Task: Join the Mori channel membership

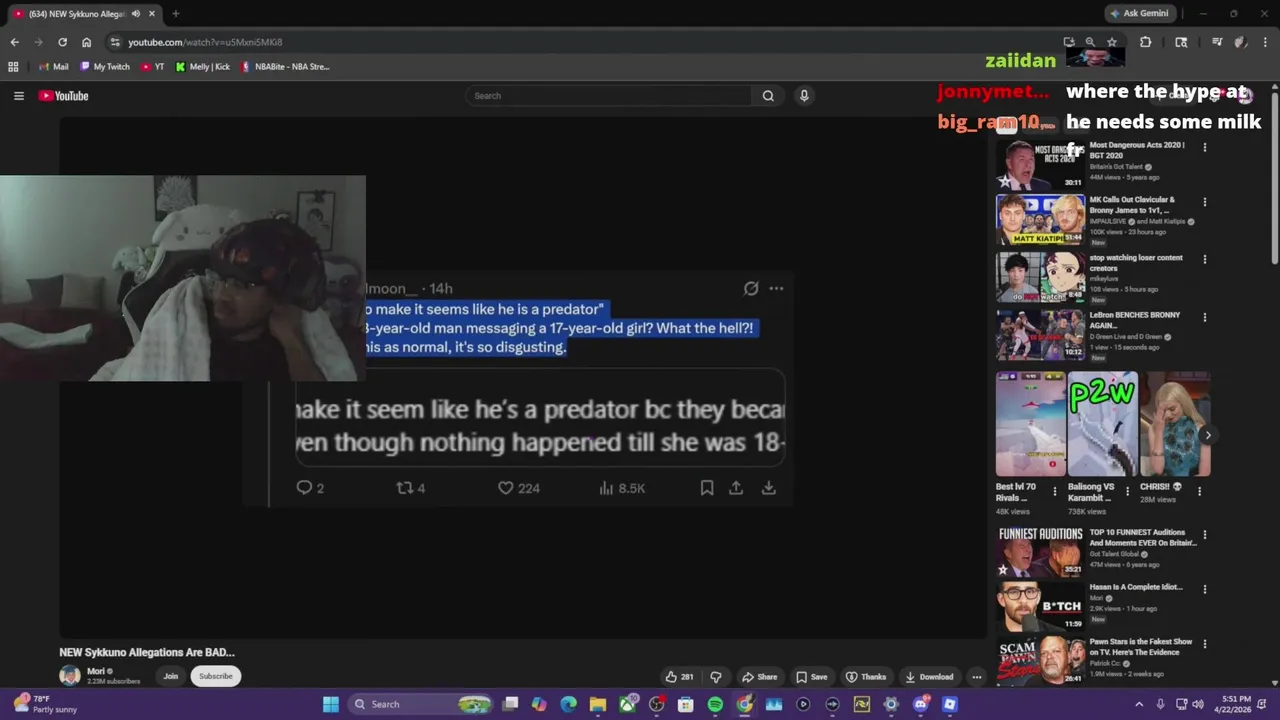Action: pos(171,676)
